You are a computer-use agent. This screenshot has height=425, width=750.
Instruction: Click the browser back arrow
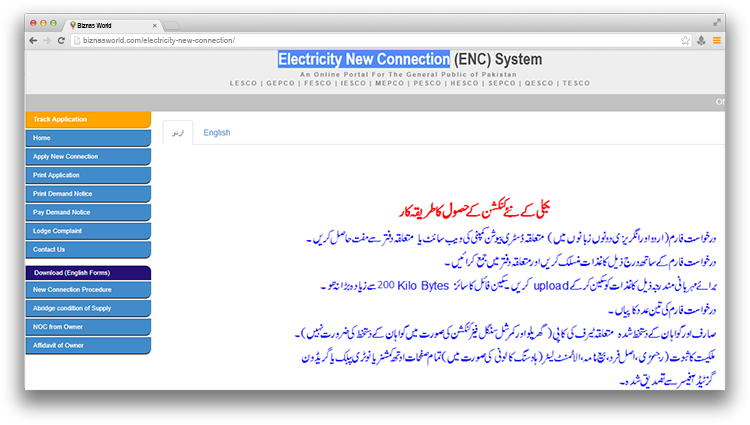click(33, 40)
